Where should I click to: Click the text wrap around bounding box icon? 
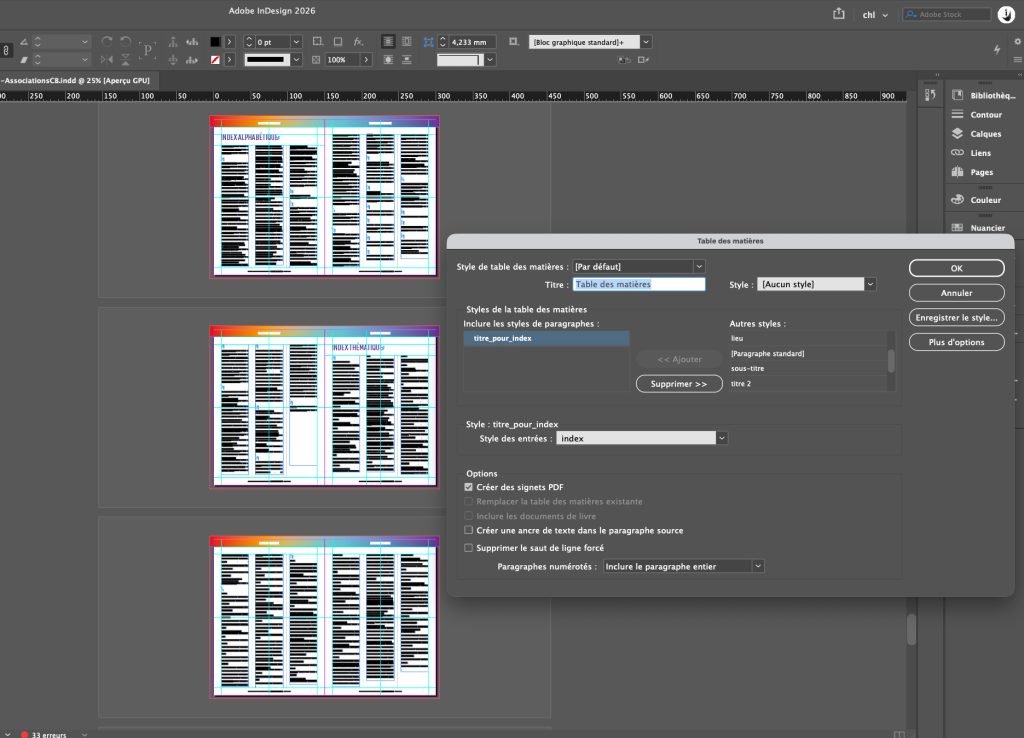coord(406,41)
